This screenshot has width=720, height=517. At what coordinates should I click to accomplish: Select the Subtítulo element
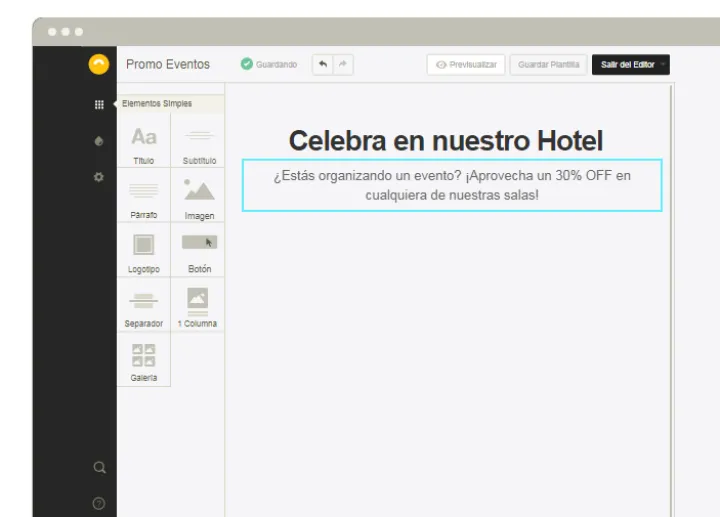199,141
